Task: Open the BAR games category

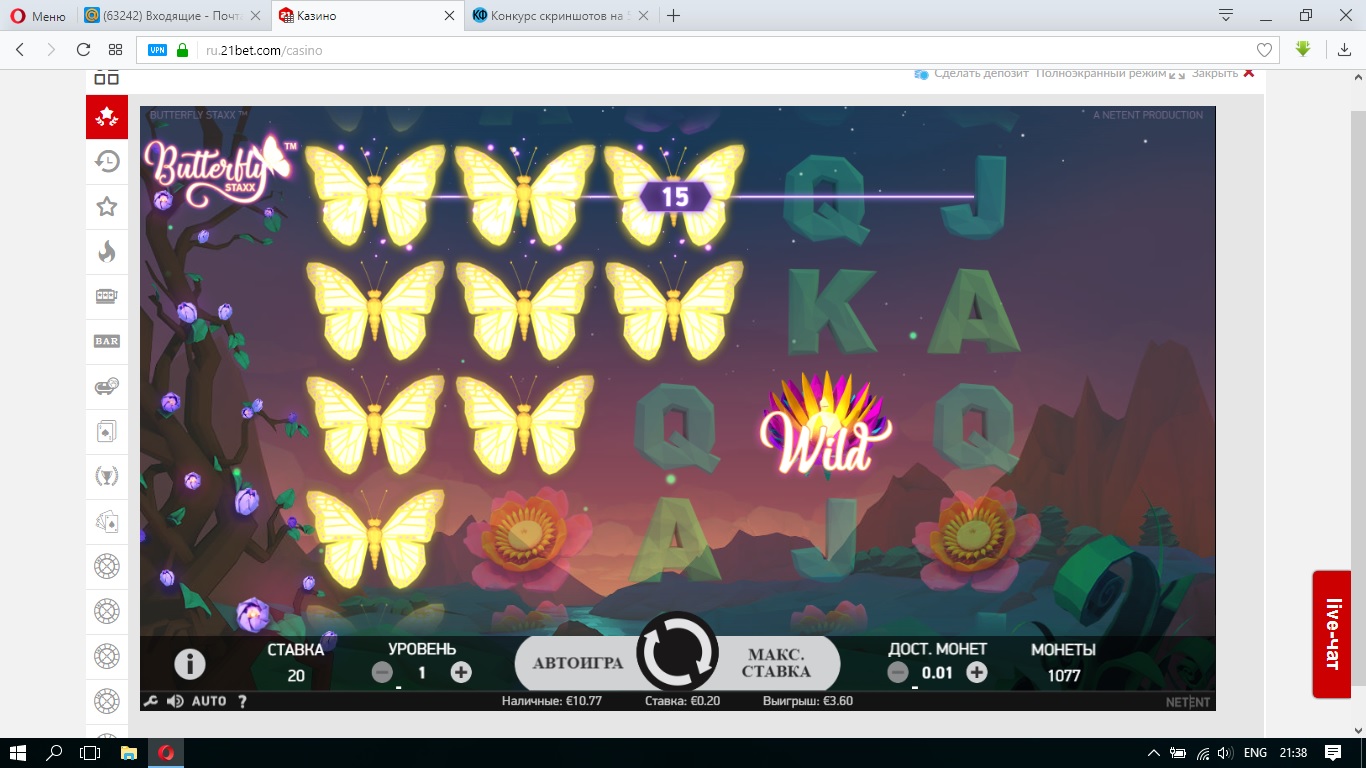Action: [x=107, y=341]
